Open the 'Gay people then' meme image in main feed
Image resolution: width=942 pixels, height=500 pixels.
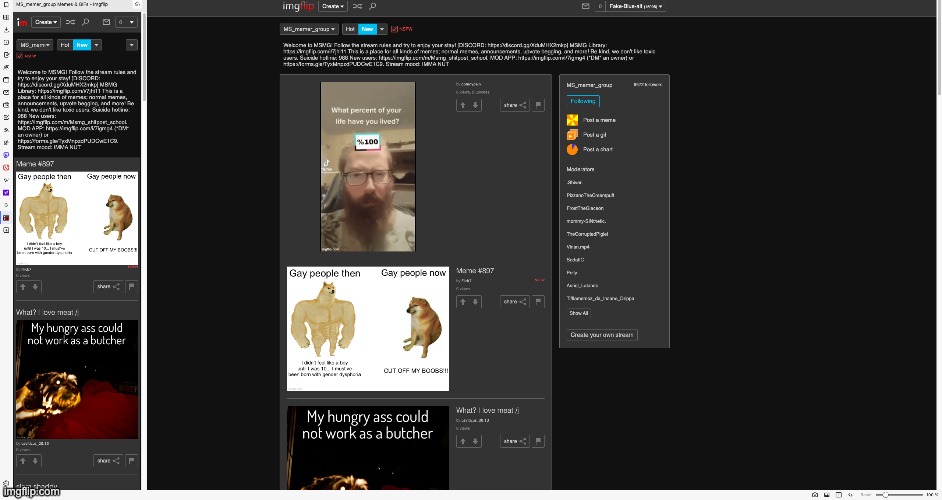point(368,329)
